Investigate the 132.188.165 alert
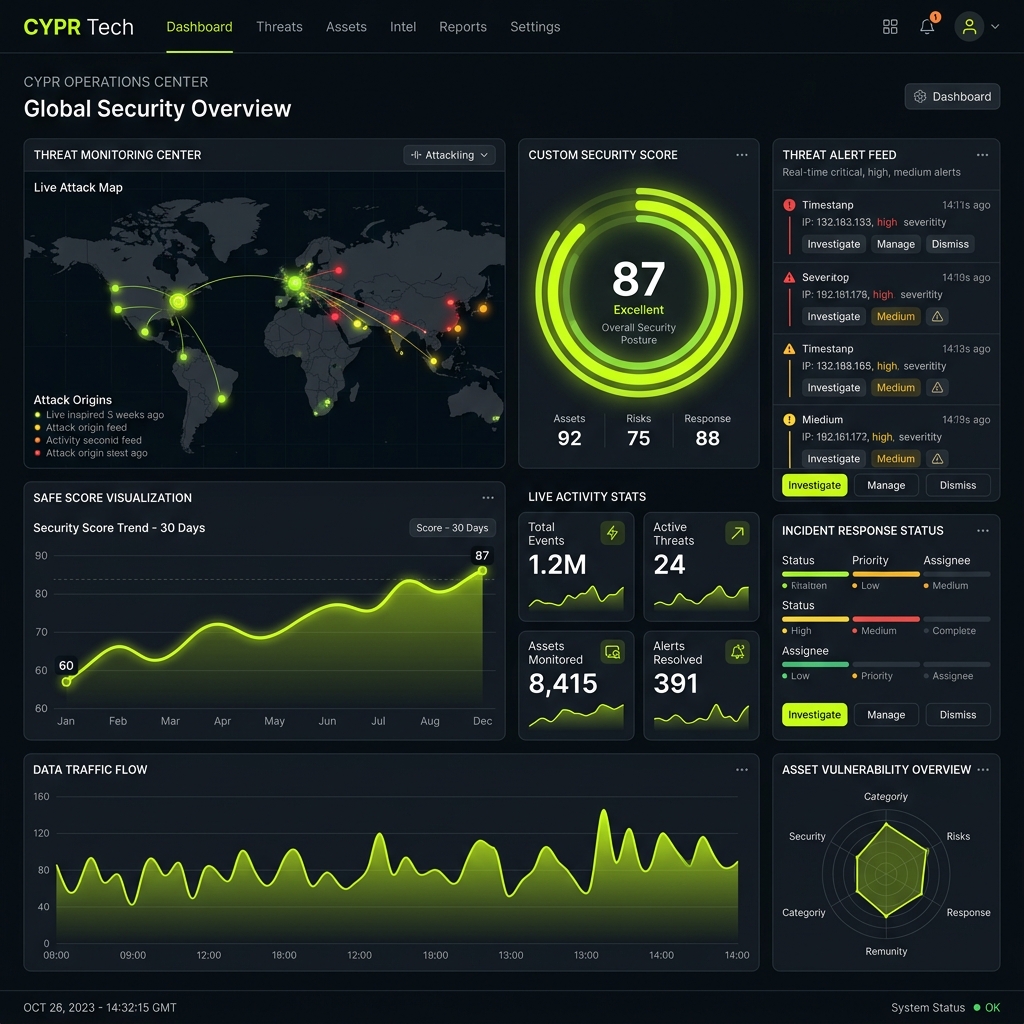The height and width of the screenshot is (1024, 1024). tap(833, 388)
